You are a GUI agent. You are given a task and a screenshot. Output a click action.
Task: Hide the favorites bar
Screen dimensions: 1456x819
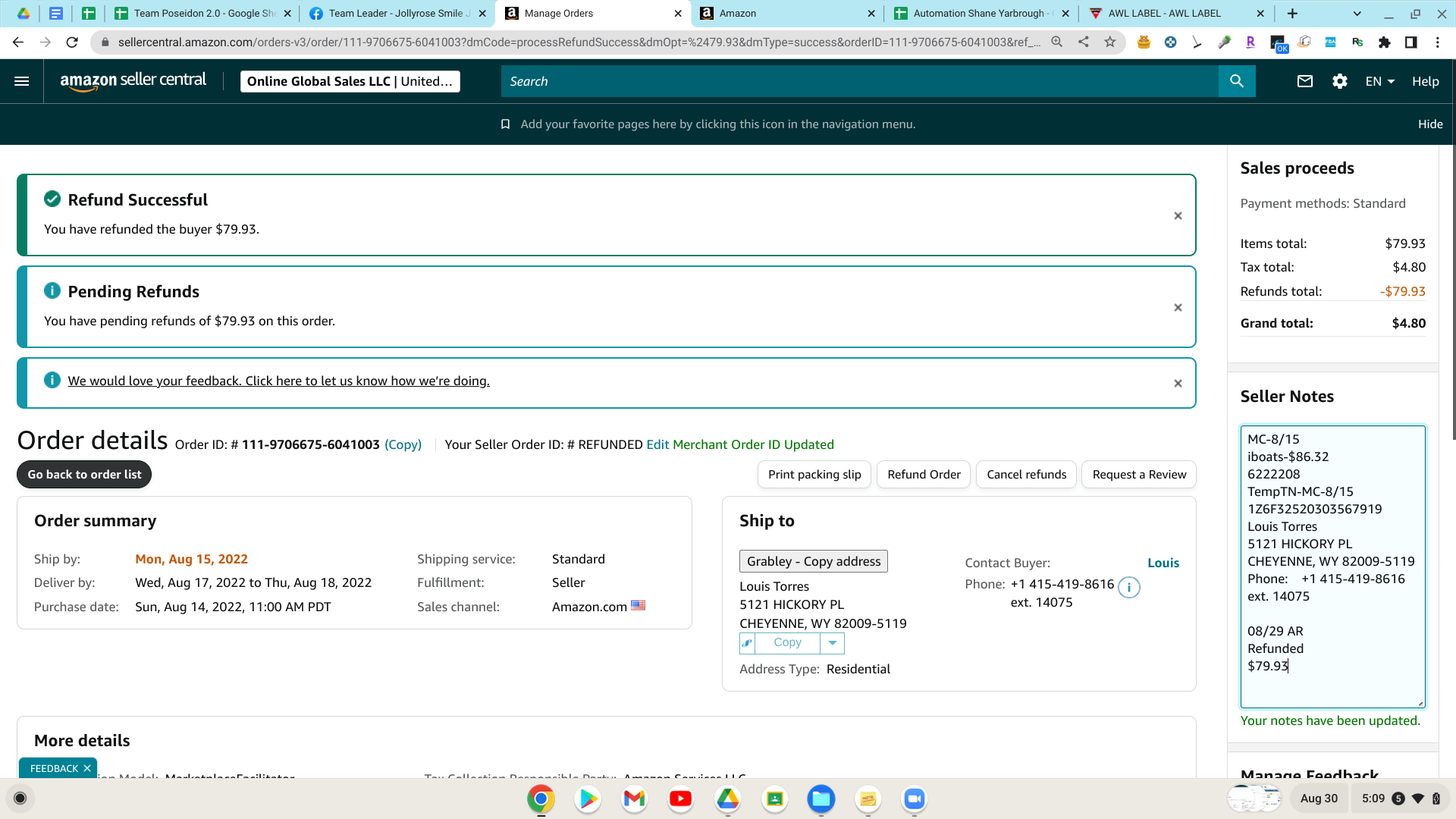[1430, 124]
